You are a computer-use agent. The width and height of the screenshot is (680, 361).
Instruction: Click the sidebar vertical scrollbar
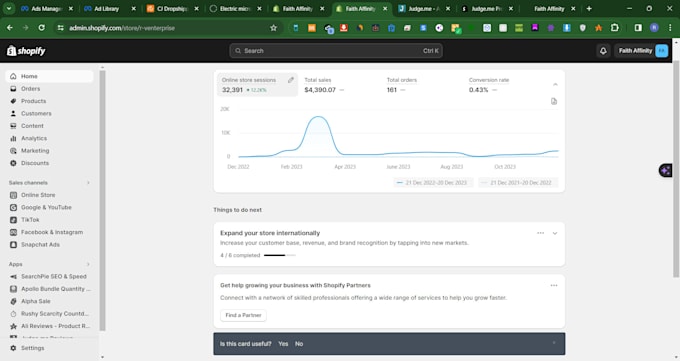[102, 200]
